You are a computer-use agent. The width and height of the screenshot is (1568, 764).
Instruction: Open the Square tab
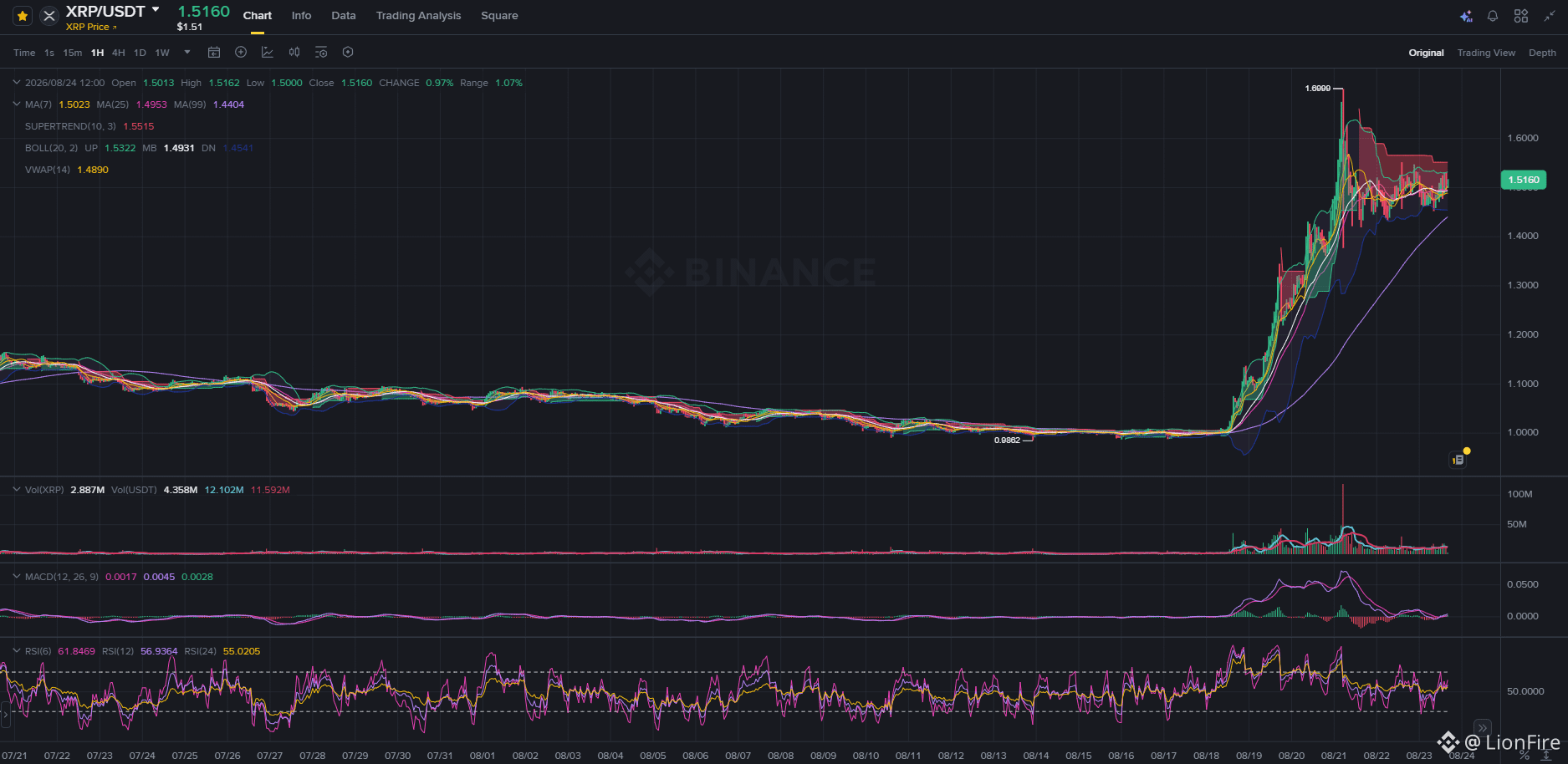[499, 16]
